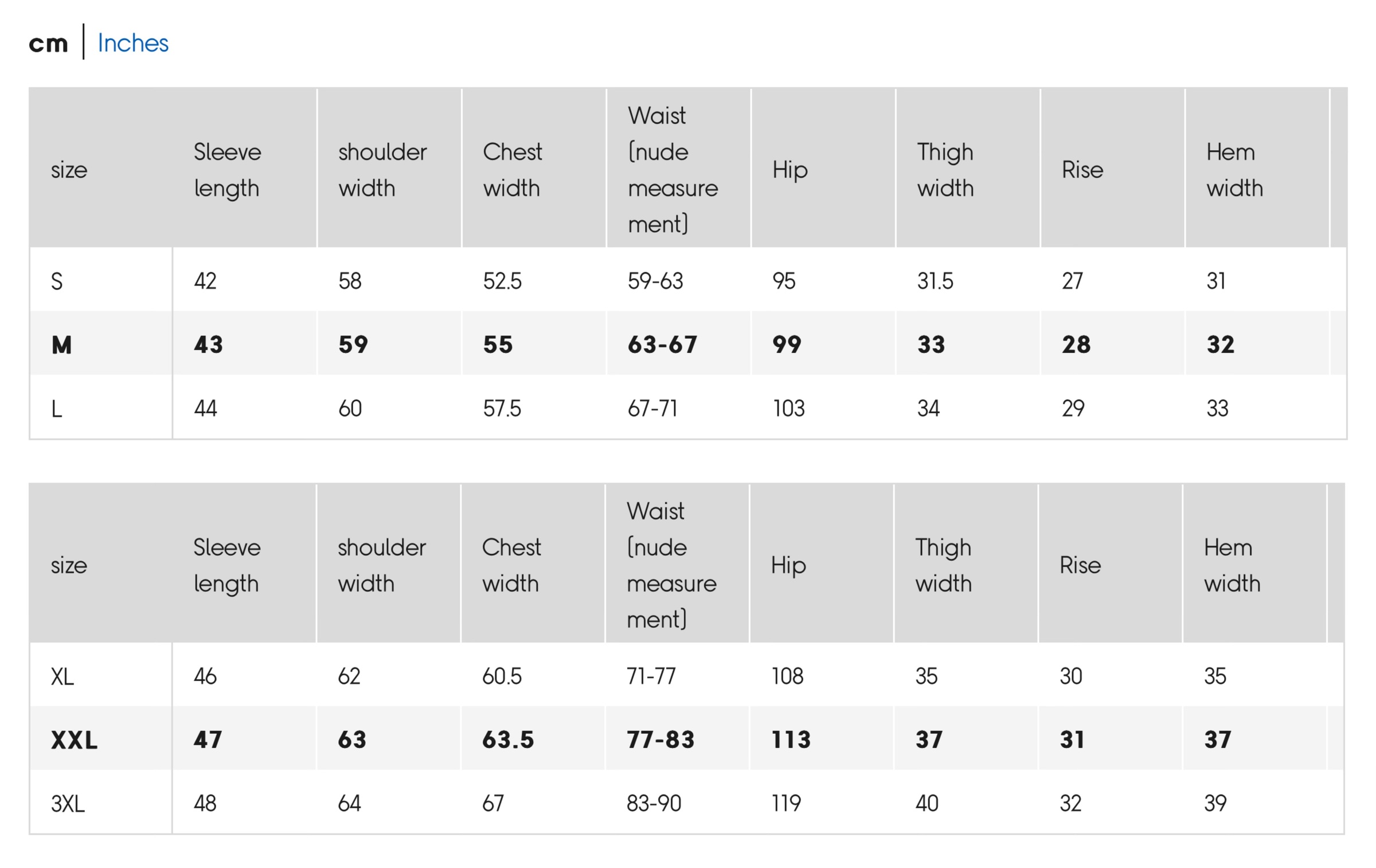Select the XL size row
The height and width of the screenshot is (868, 1376).
tap(62, 677)
